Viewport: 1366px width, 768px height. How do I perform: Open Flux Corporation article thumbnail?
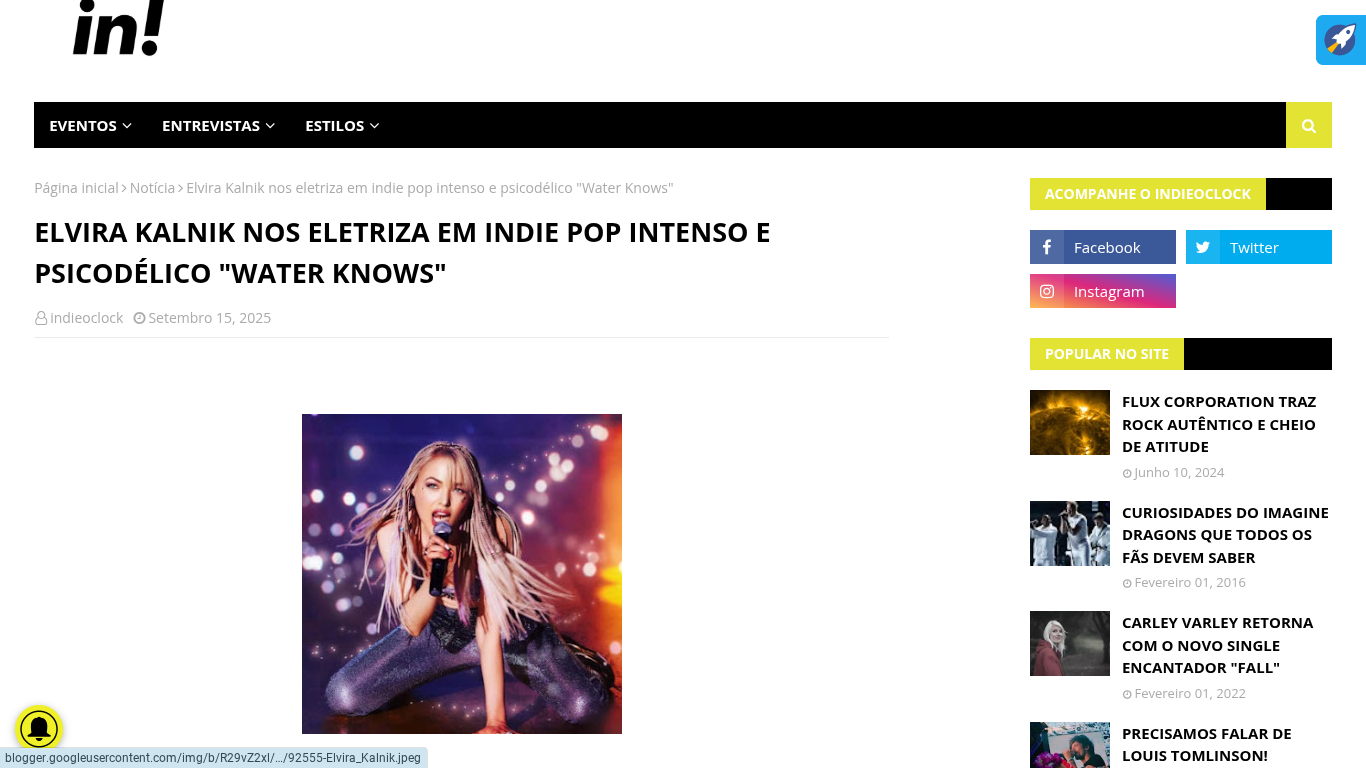click(x=1070, y=422)
